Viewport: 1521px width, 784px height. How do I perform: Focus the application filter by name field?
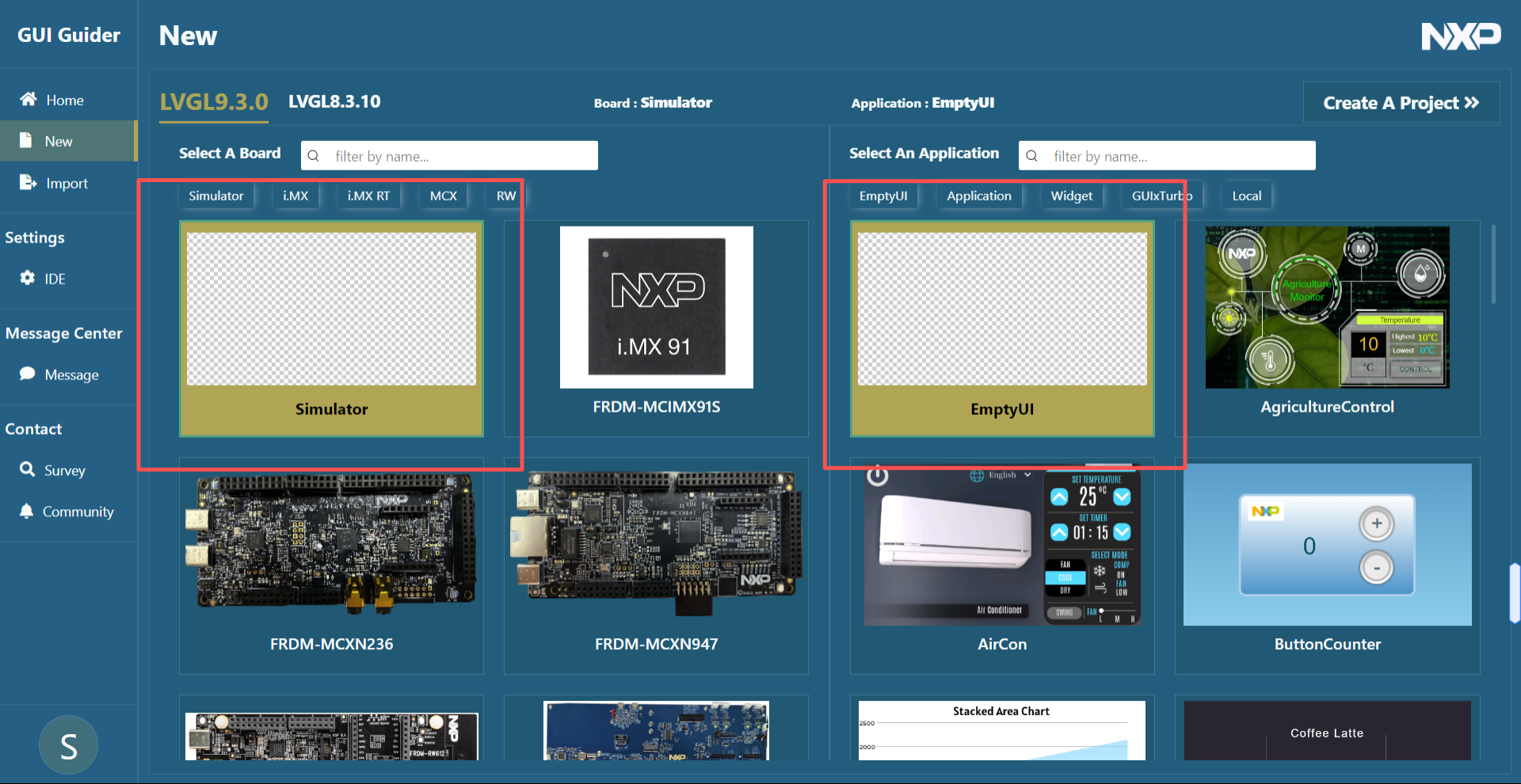(x=1167, y=156)
